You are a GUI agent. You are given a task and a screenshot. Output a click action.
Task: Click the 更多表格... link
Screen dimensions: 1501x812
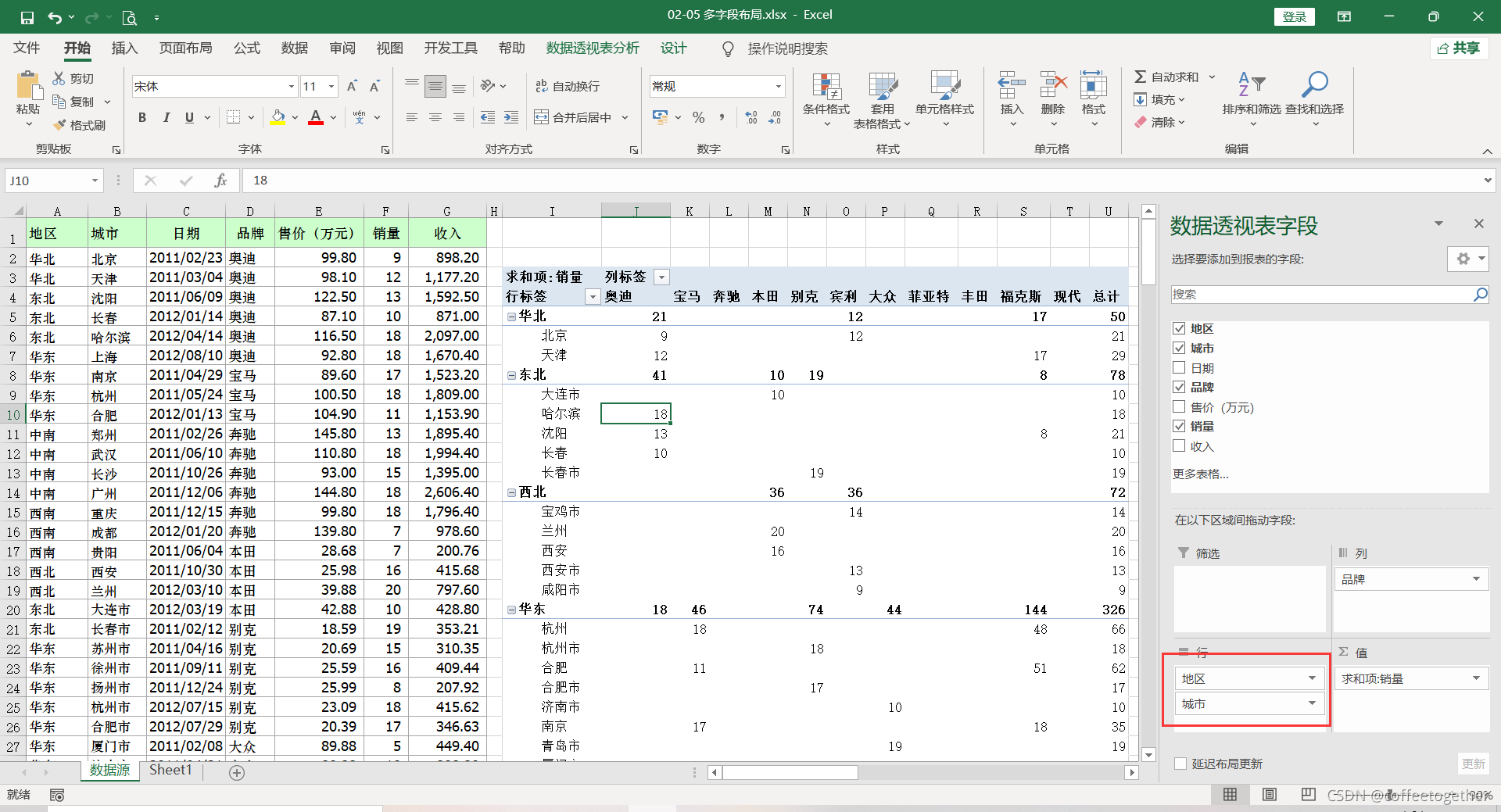pos(1200,474)
